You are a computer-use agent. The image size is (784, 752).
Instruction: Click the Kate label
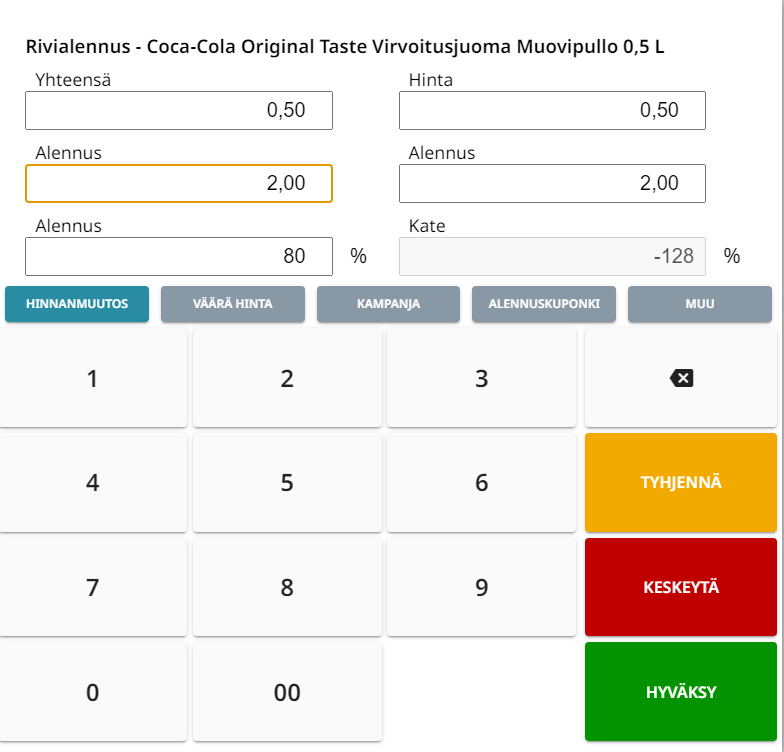(427, 226)
